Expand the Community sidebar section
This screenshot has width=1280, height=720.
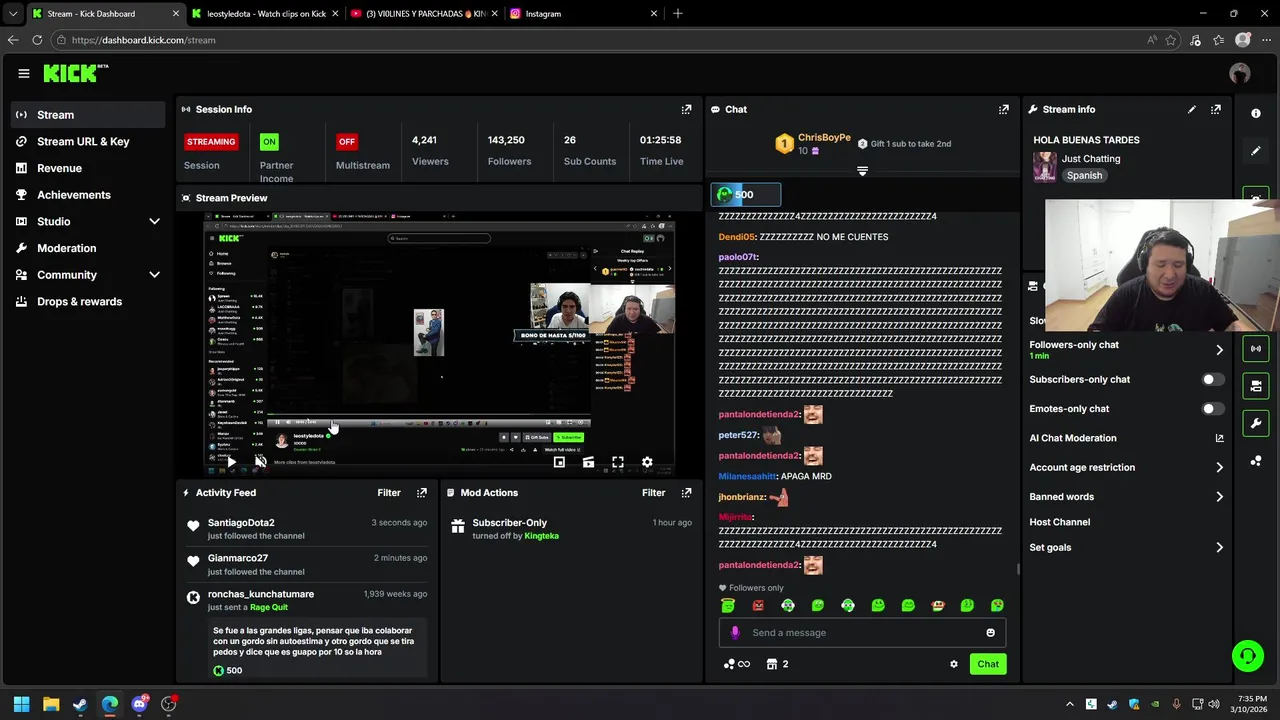(x=154, y=275)
